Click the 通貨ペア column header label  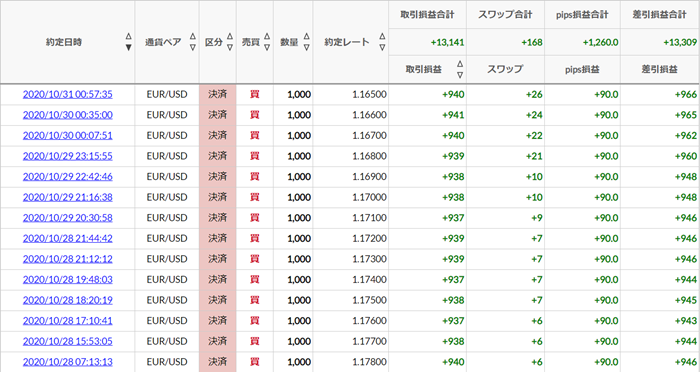[x=163, y=42]
